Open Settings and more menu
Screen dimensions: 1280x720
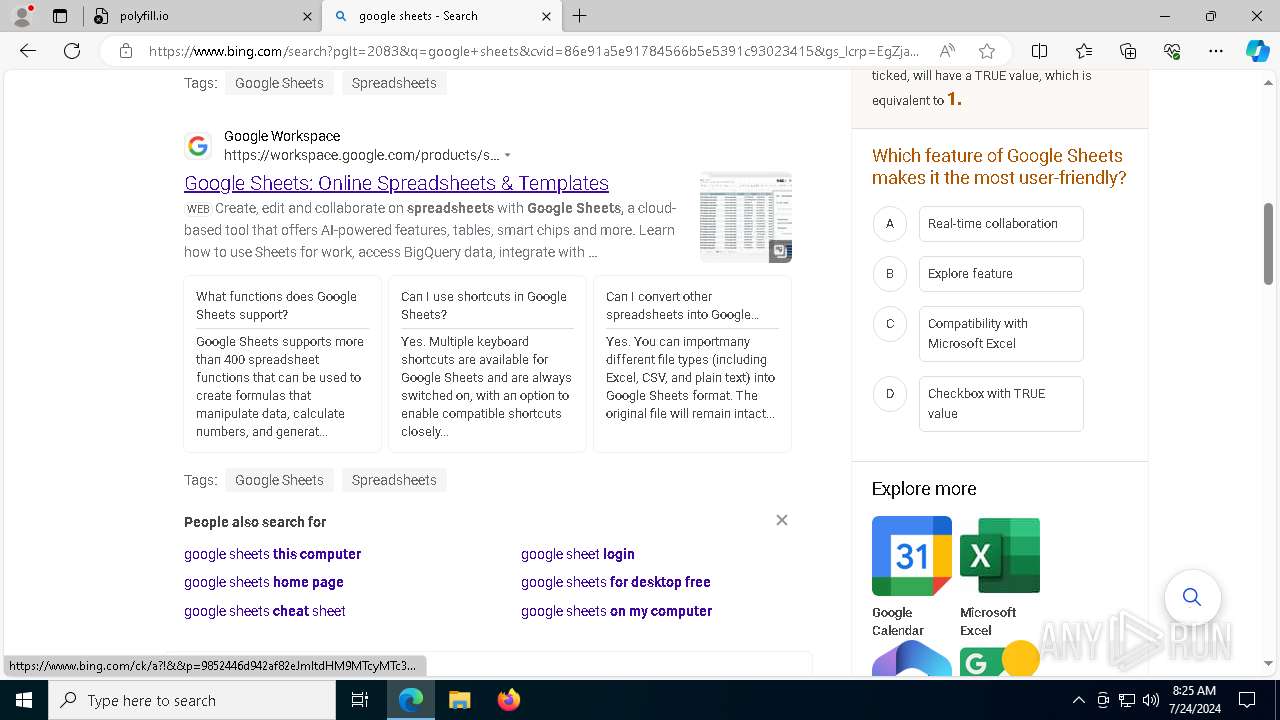[1216, 51]
